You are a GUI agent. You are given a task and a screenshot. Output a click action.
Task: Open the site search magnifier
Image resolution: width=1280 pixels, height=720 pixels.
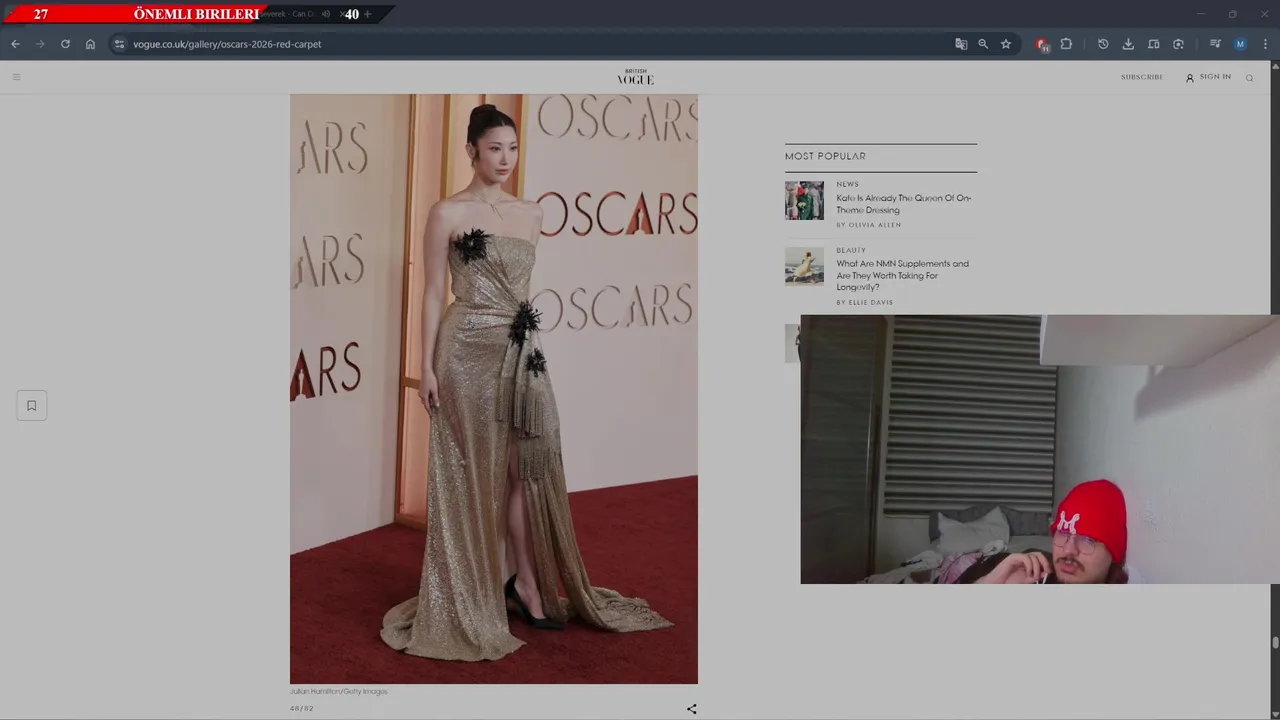point(1249,78)
